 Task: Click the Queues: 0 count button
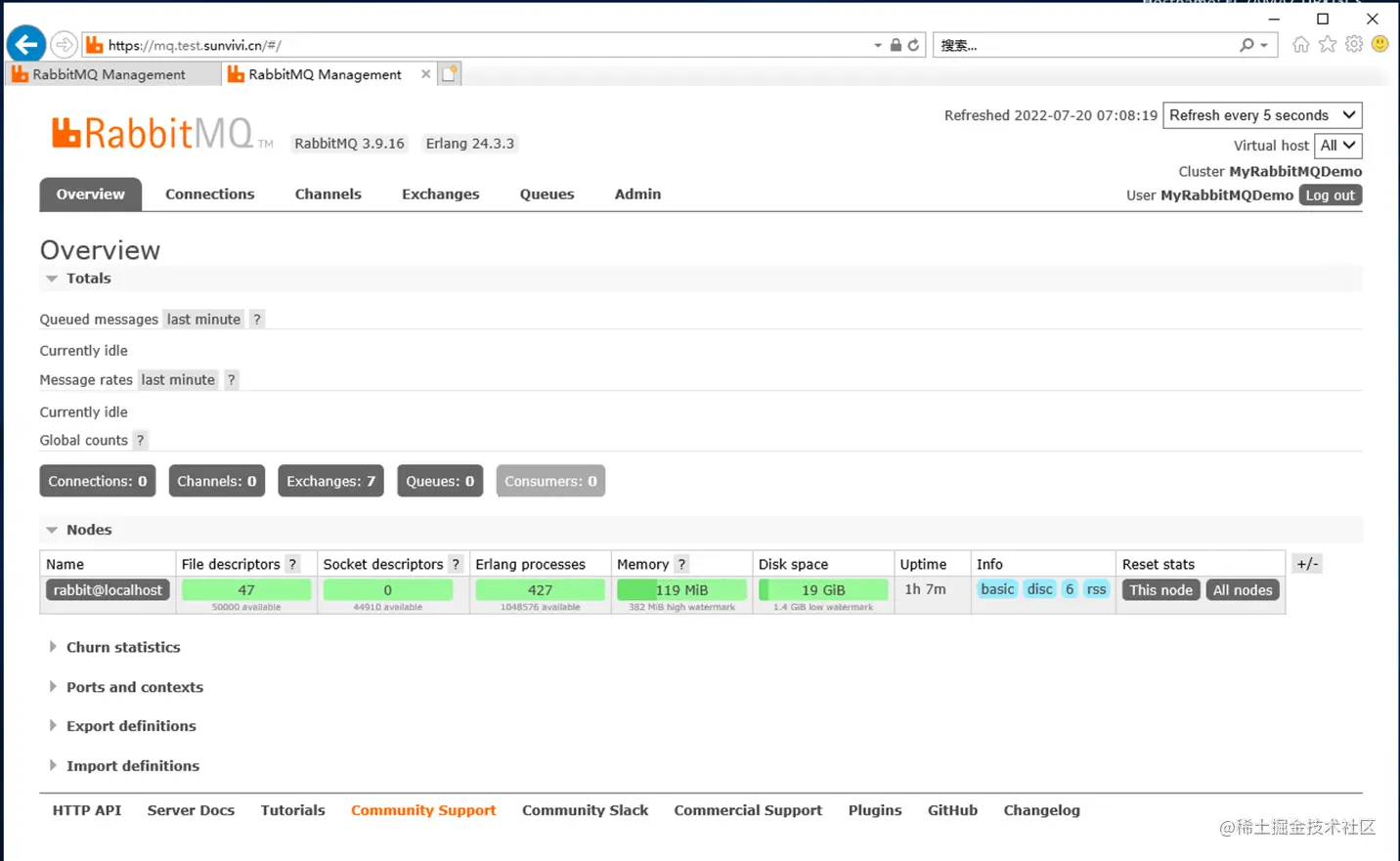click(x=440, y=481)
